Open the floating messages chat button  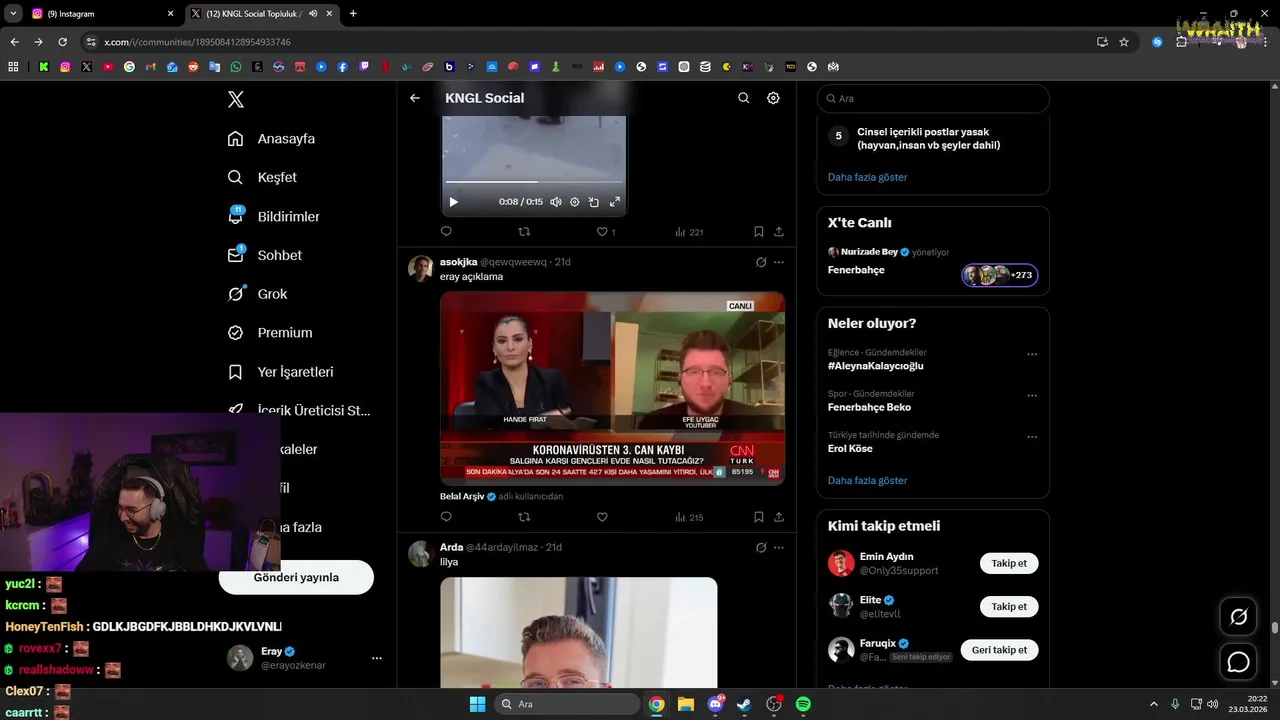point(1238,662)
